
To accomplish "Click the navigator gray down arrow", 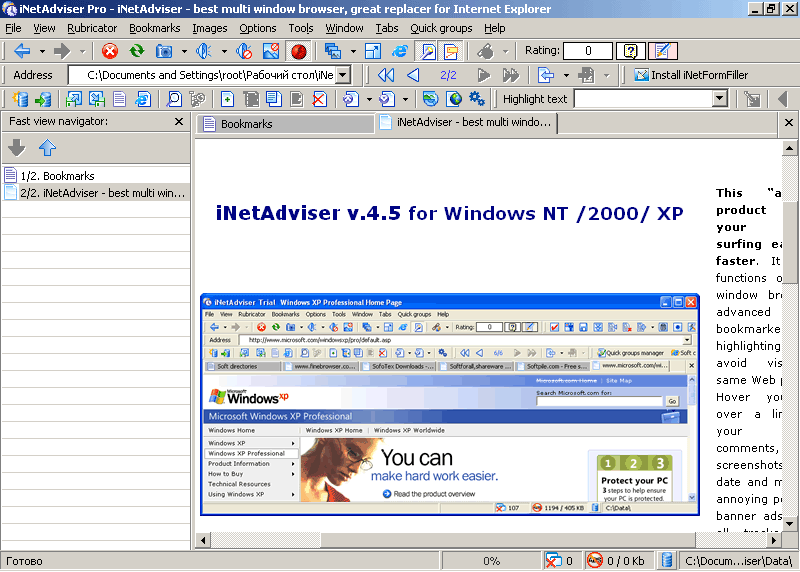I will coord(17,148).
